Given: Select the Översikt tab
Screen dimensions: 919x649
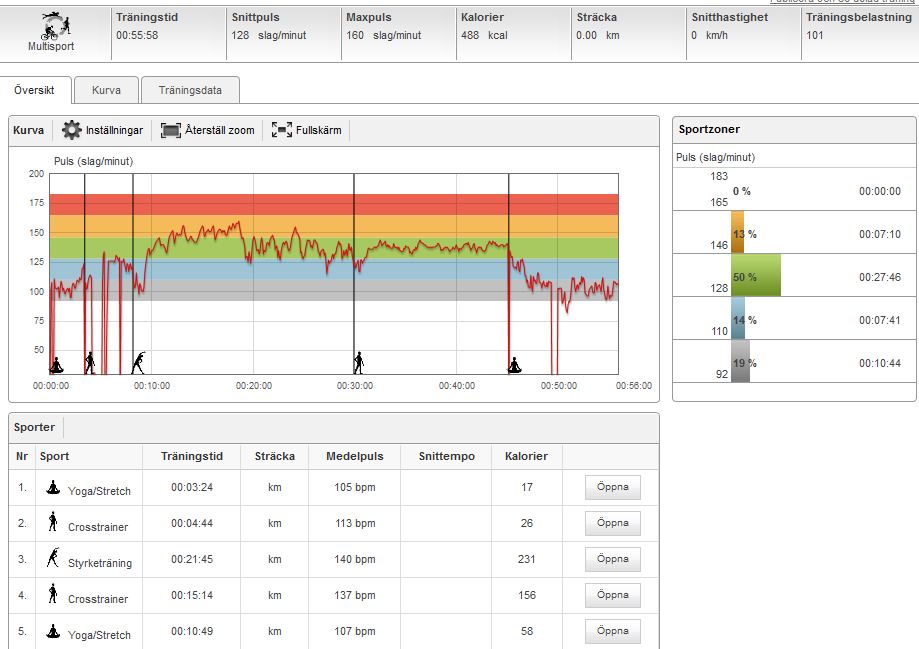Looking at the screenshot, I should point(35,90).
